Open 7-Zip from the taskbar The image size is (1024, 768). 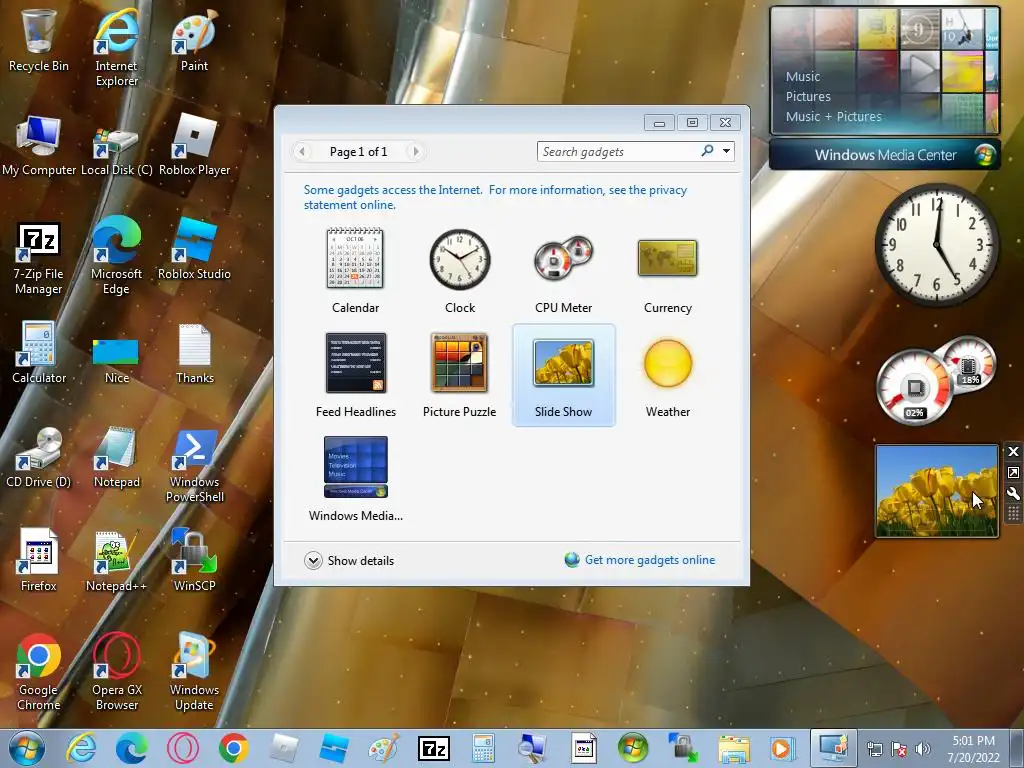point(434,748)
